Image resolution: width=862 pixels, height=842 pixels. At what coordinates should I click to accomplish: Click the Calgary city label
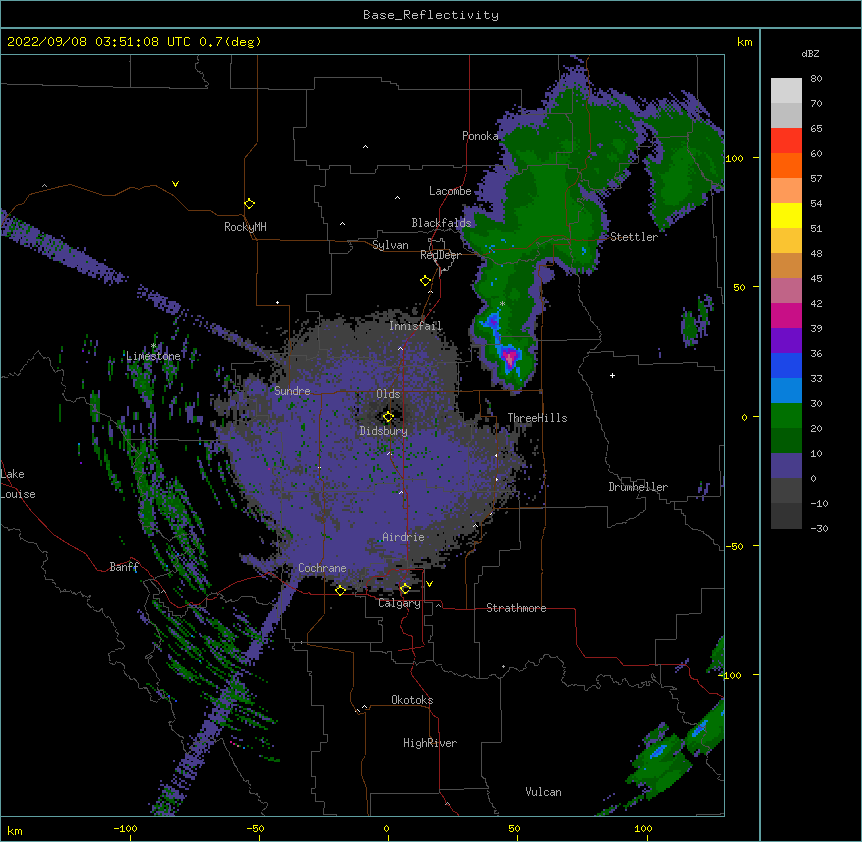click(x=399, y=603)
